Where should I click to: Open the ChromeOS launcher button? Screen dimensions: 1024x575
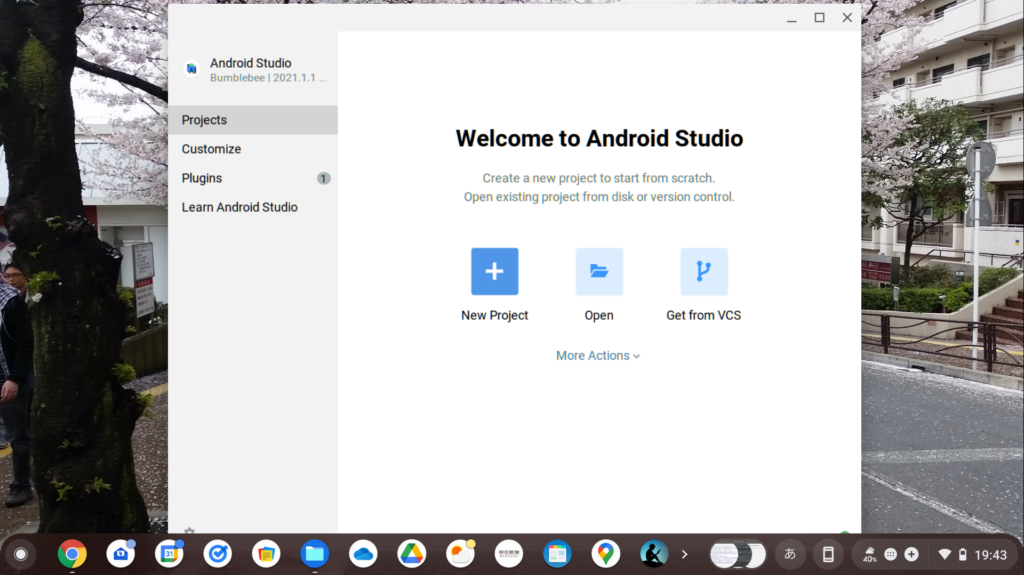click(x=21, y=555)
